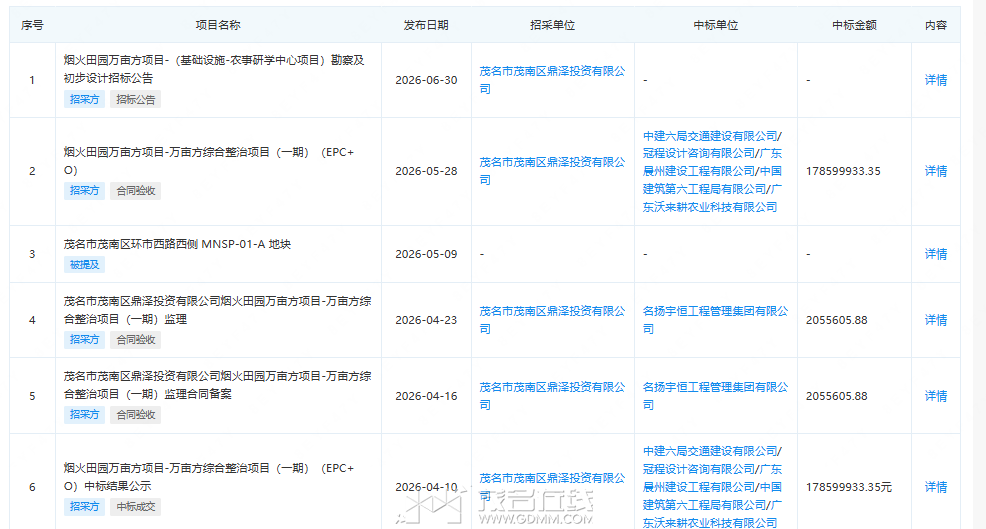This screenshot has width=986, height=529.
Task: Click date 2026-05-28
Action: [426, 171]
